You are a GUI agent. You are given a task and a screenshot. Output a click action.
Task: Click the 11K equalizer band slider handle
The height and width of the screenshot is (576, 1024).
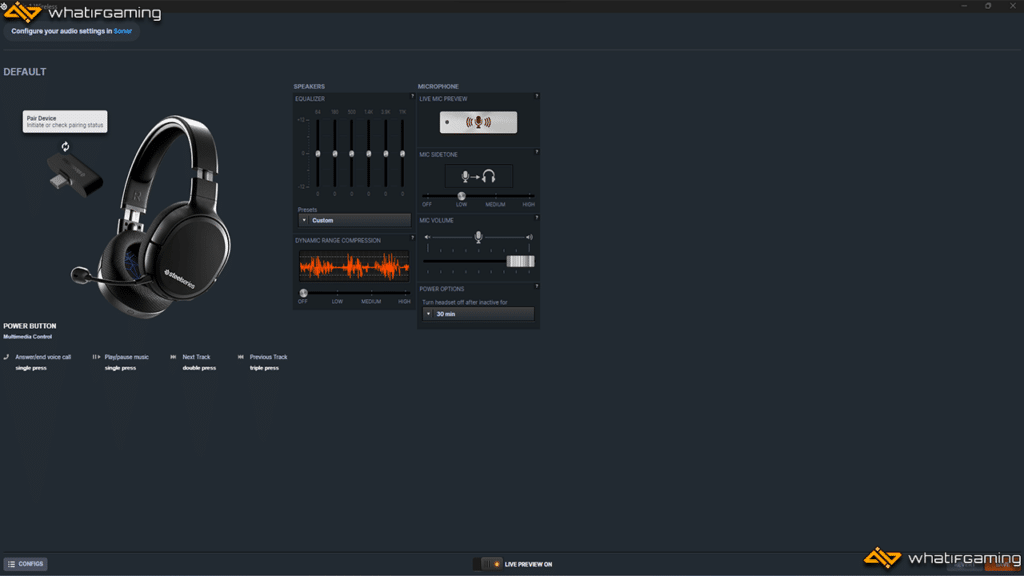click(x=403, y=154)
